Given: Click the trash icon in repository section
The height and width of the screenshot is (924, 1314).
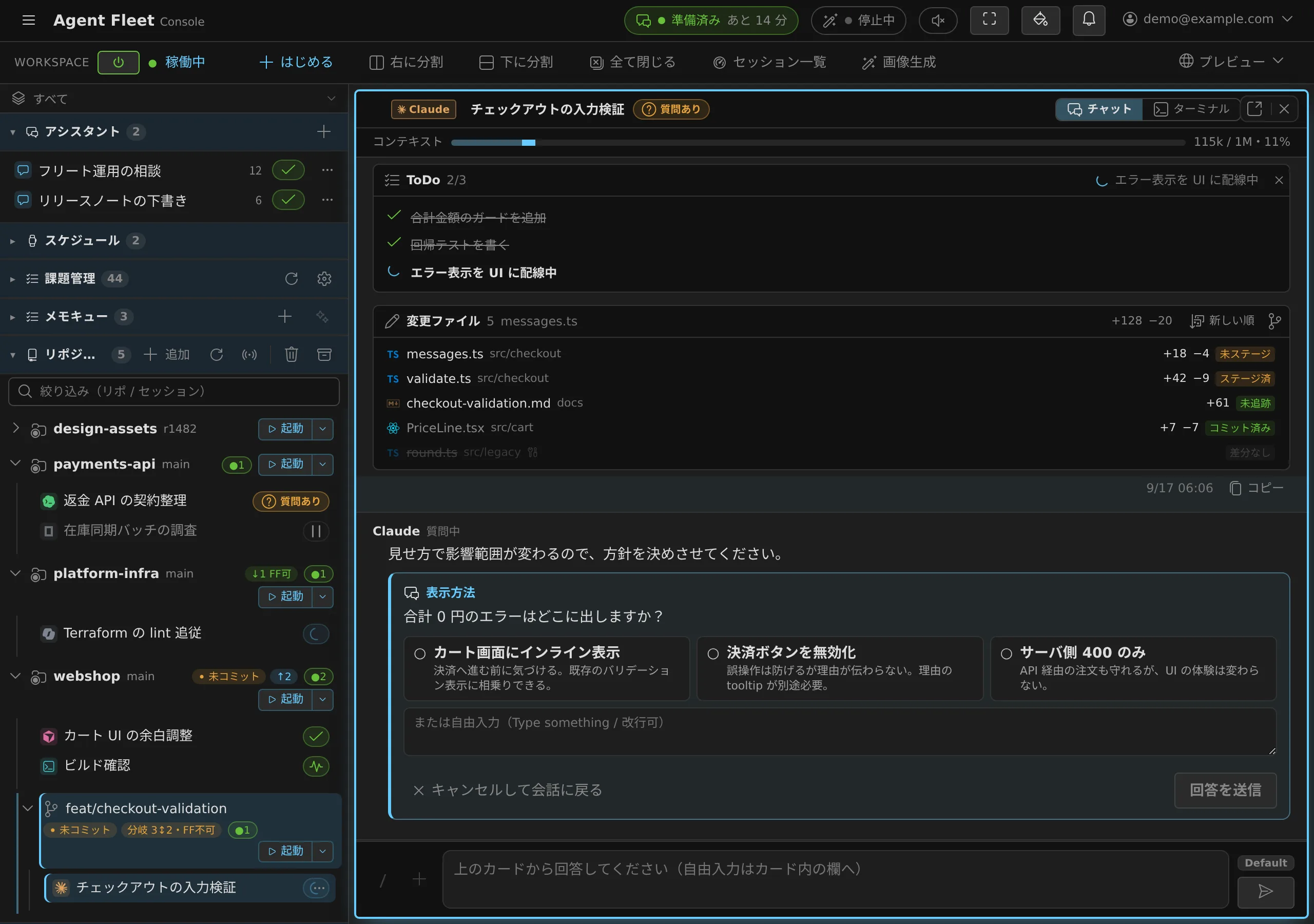Looking at the screenshot, I should point(292,354).
